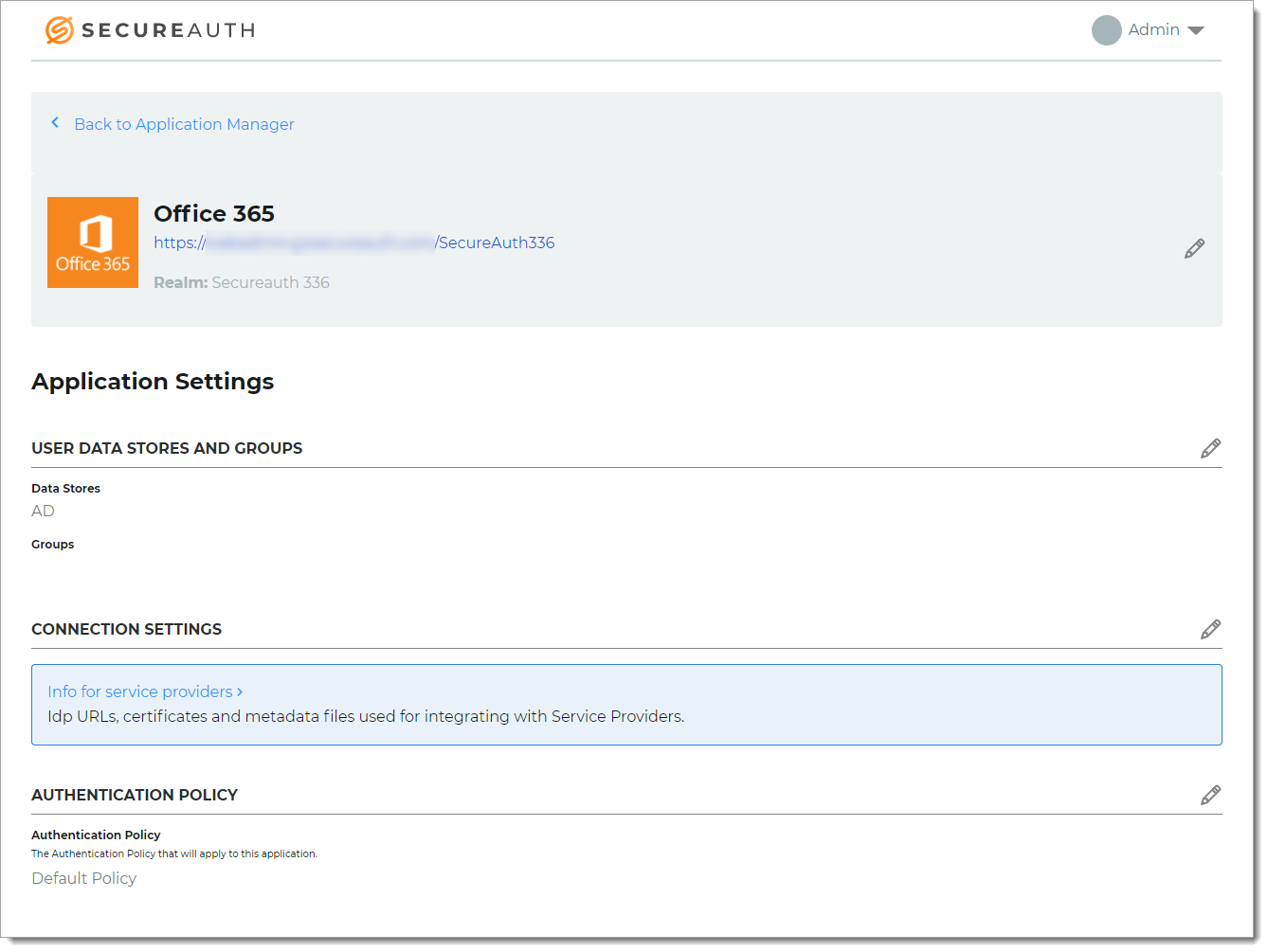This screenshot has height=952, width=1268.
Task: Edit the Authentication Policy section
Action: point(1210,795)
